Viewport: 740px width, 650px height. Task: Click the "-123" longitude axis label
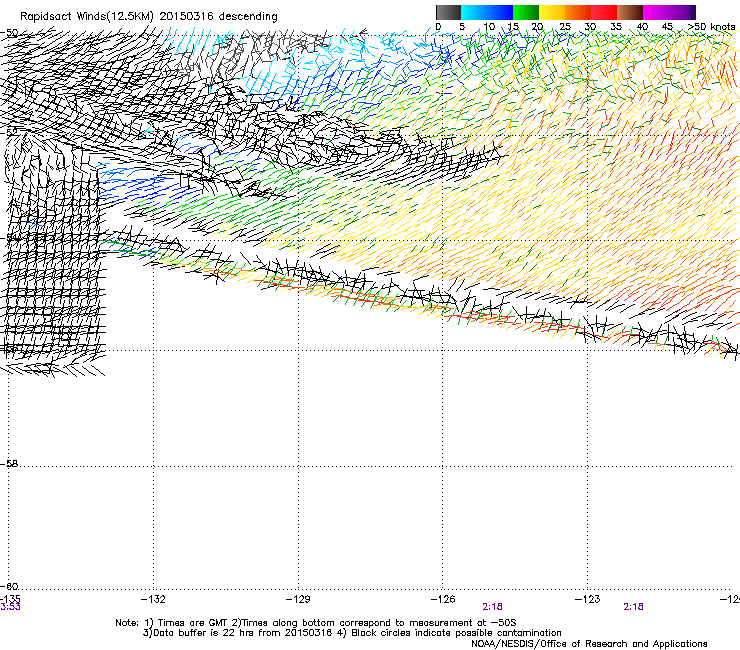coord(587,599)
